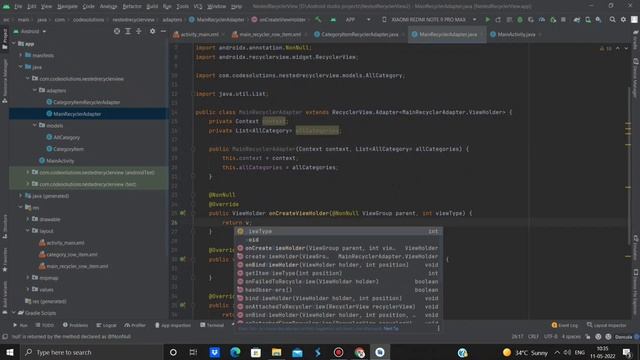Expand the manifests folder
Image resolution: width=640 pixels, height=360 pixels.
click(21, 55)
